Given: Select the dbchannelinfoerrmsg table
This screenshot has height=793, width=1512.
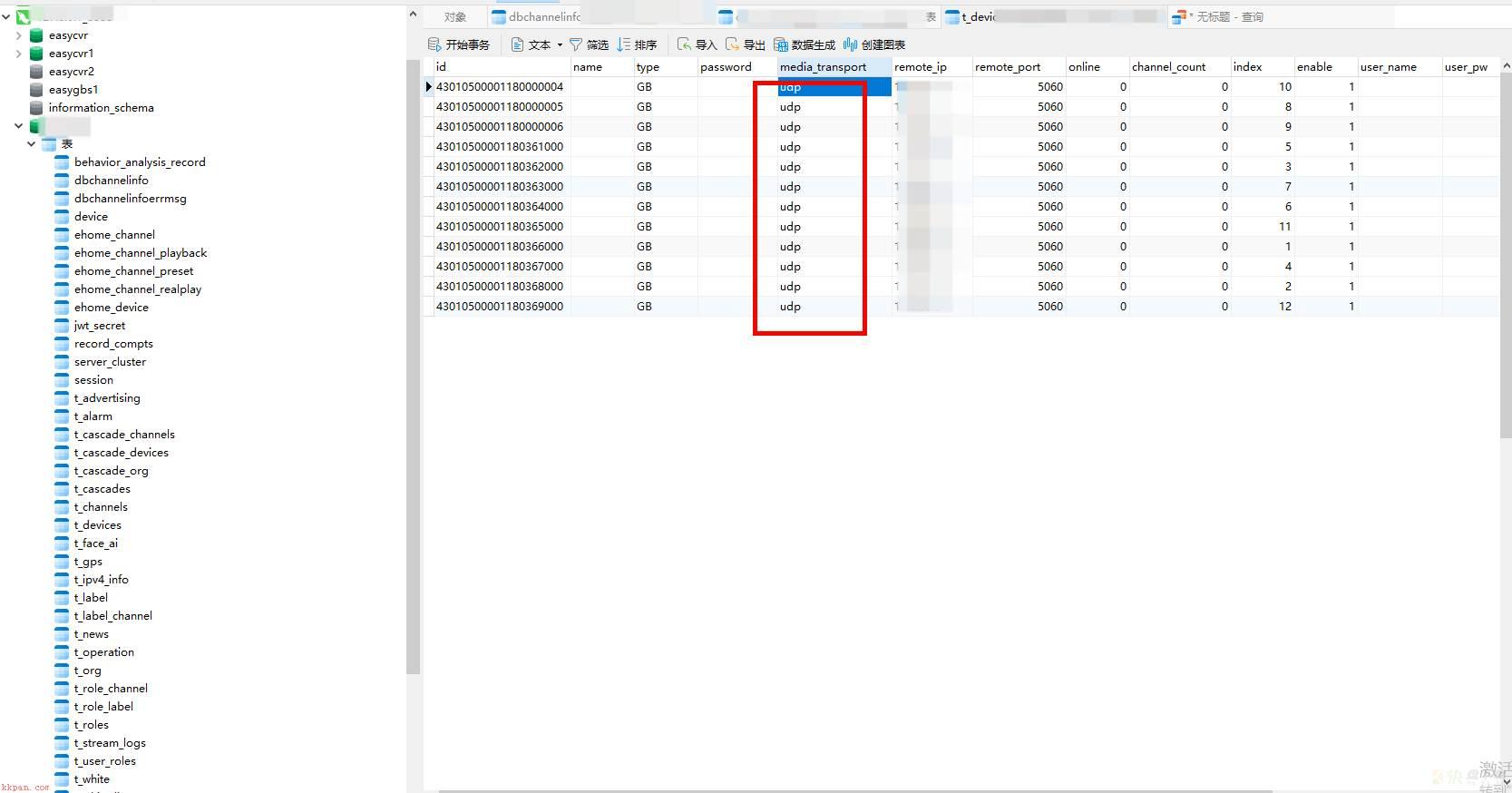Looking at the screenshot, I should tap(131, 199).
